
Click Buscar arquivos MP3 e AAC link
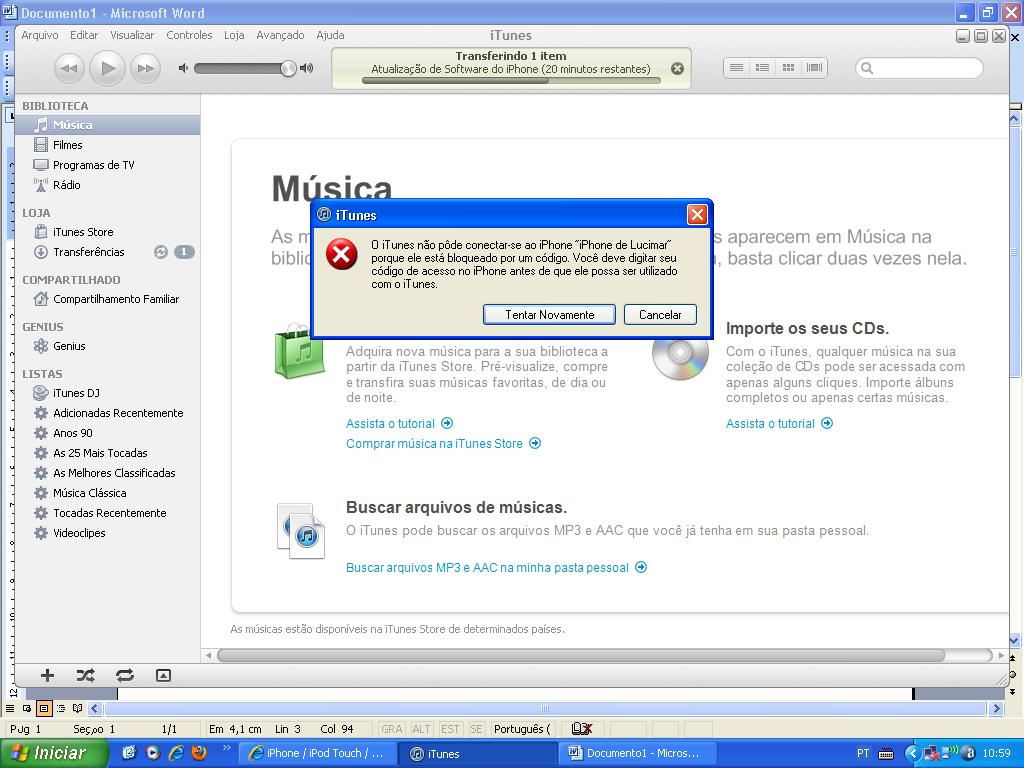coord(496,568)
